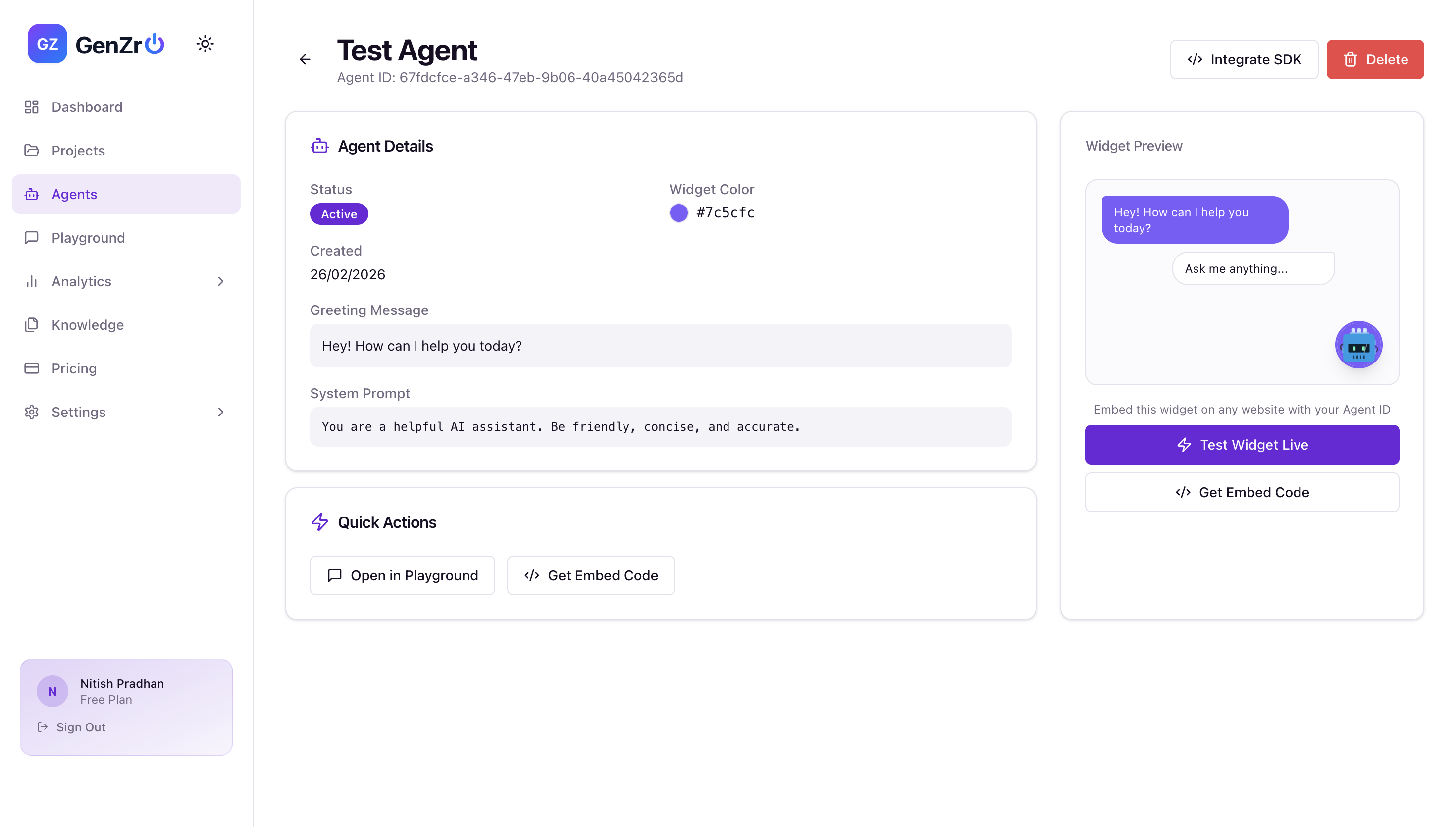
Task: Click the GZ logo icon
Action: point(47,44)
